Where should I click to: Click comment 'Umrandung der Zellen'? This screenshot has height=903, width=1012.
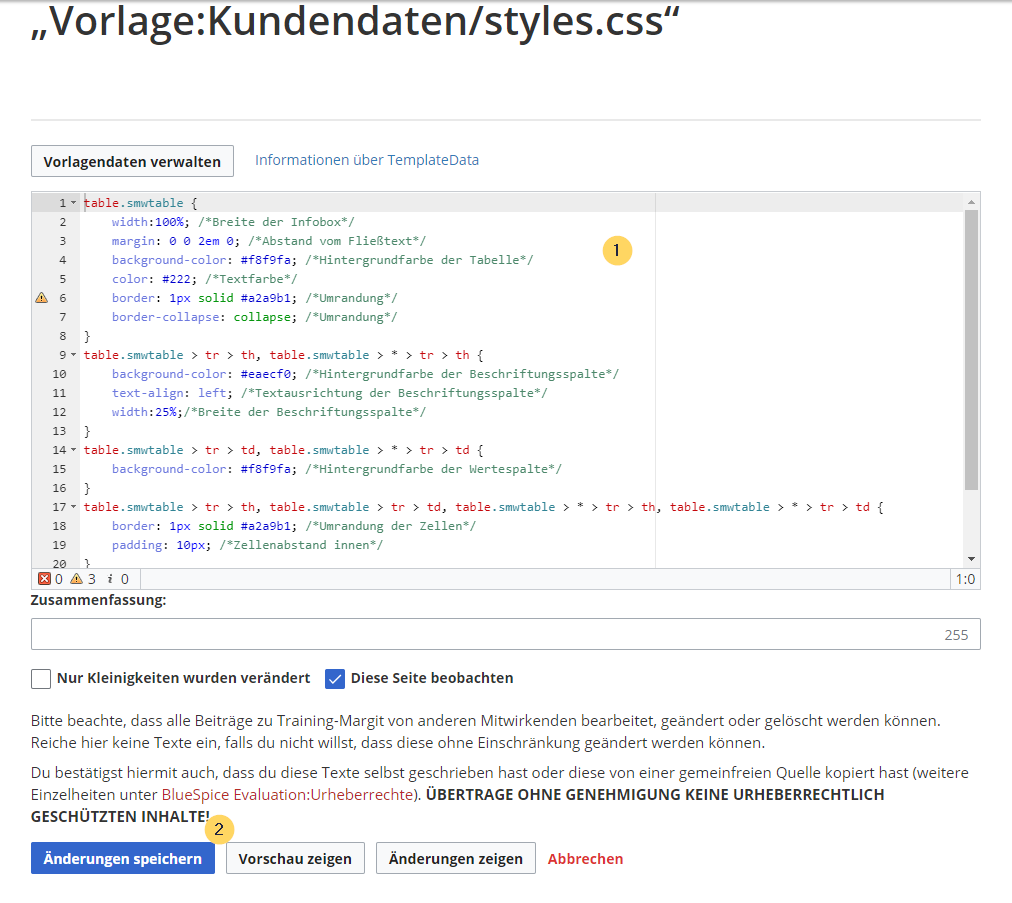coord(390,526)
